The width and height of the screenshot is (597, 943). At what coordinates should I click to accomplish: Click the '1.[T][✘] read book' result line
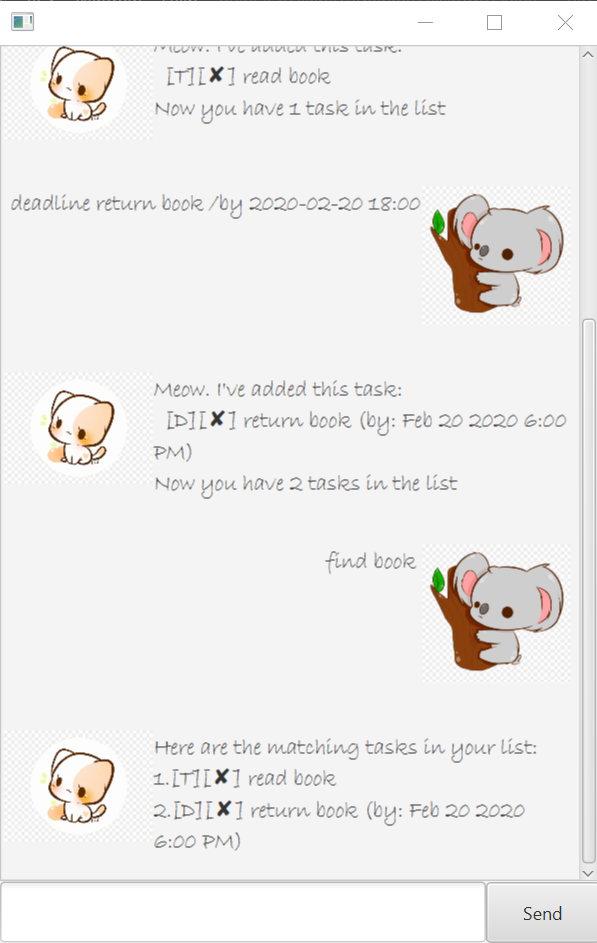point(244,778)
